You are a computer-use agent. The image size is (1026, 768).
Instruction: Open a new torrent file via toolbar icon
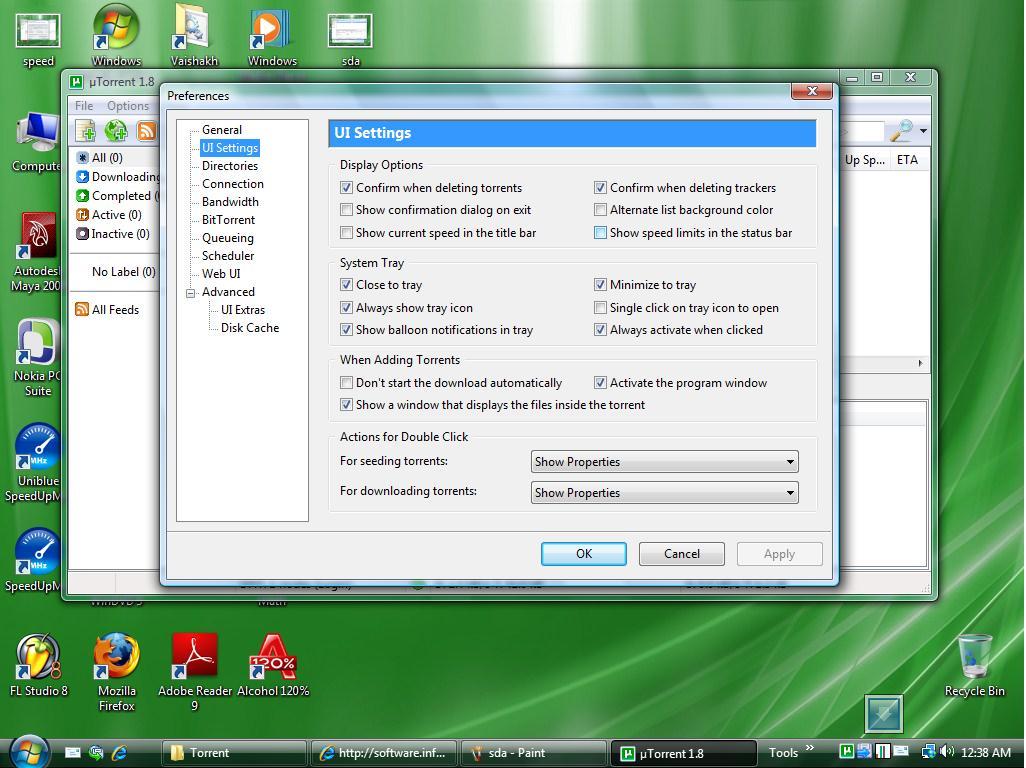[86, 130]
